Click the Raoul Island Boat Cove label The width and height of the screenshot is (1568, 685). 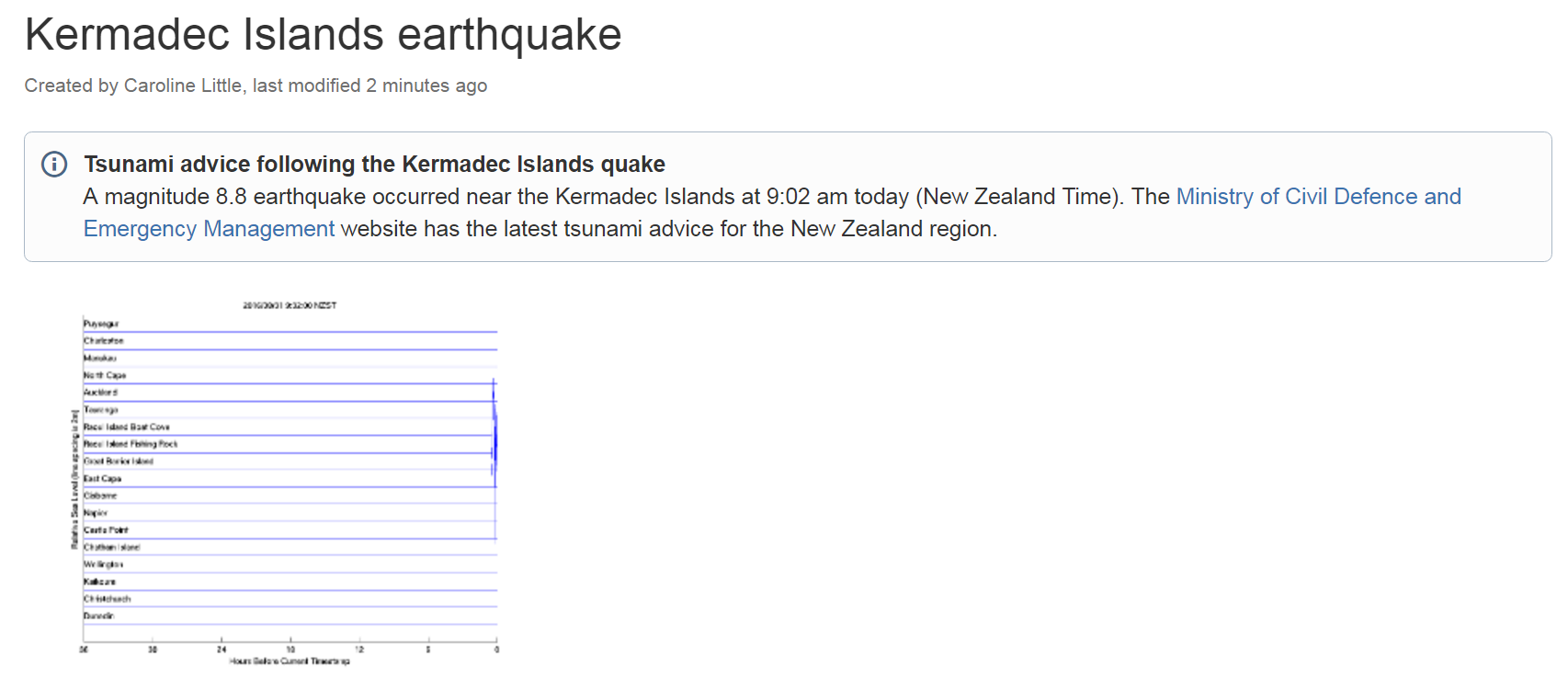[127, 427]
